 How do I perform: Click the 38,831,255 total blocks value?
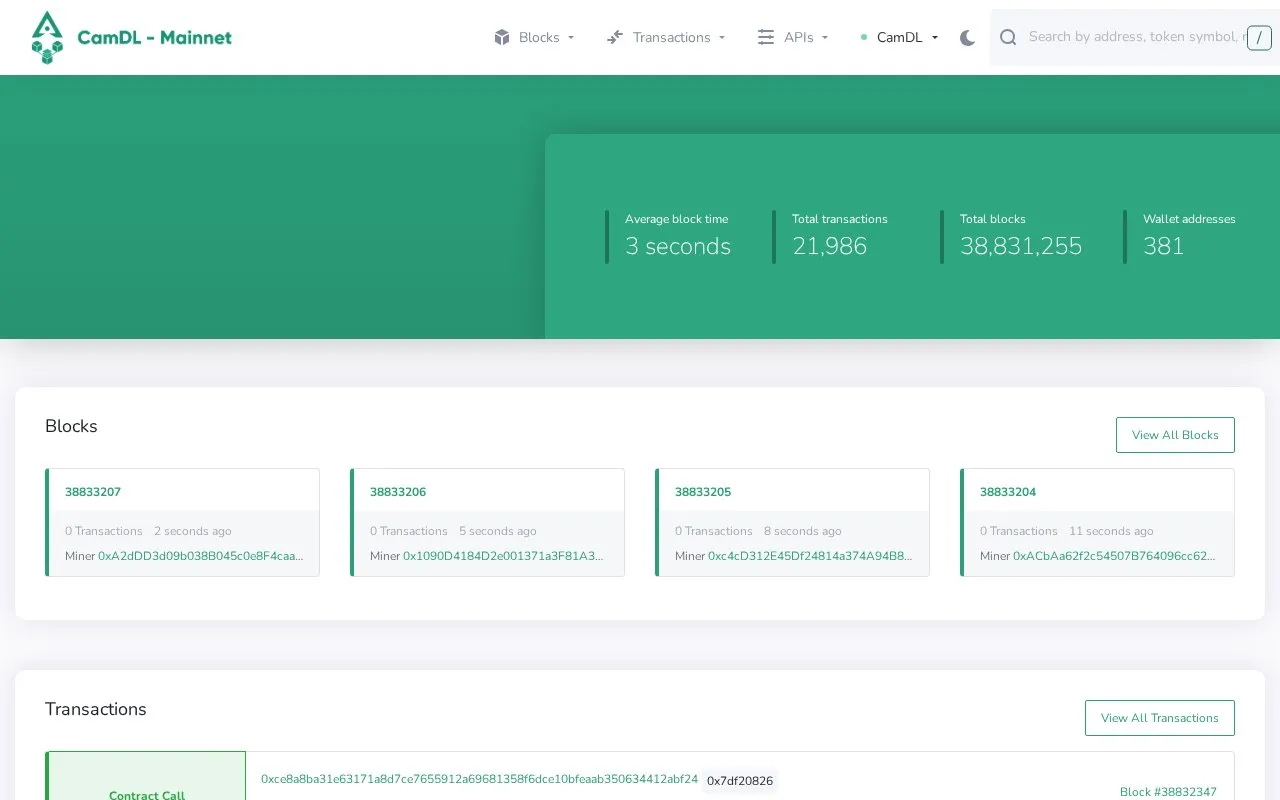pyautogui.click(x=1021, y=246)
